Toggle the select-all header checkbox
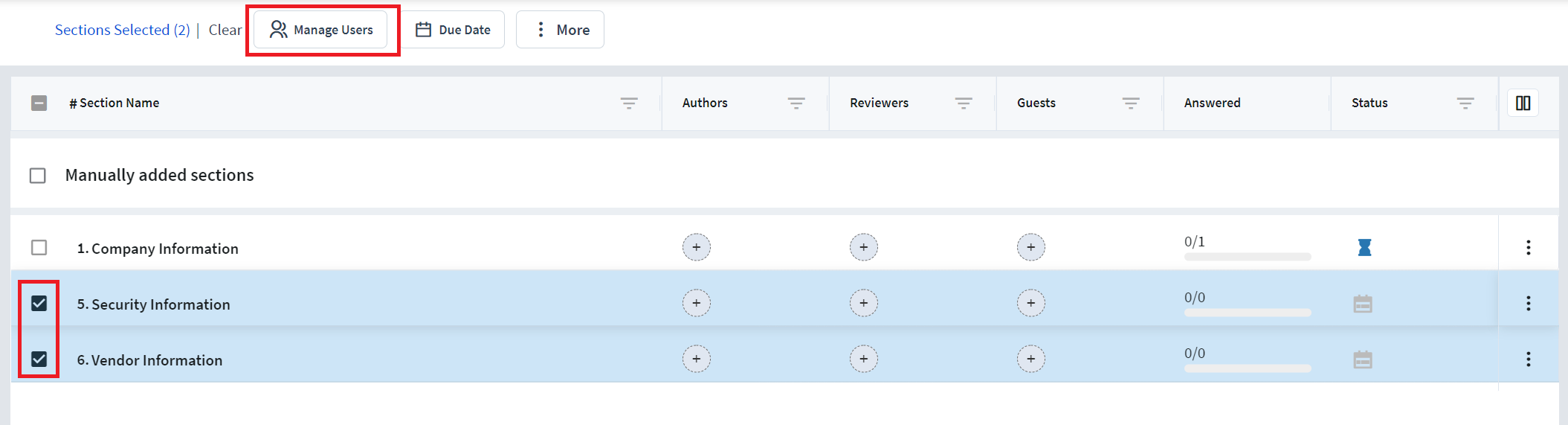The height and width of the screenshot is (425, 1568). 39,103
